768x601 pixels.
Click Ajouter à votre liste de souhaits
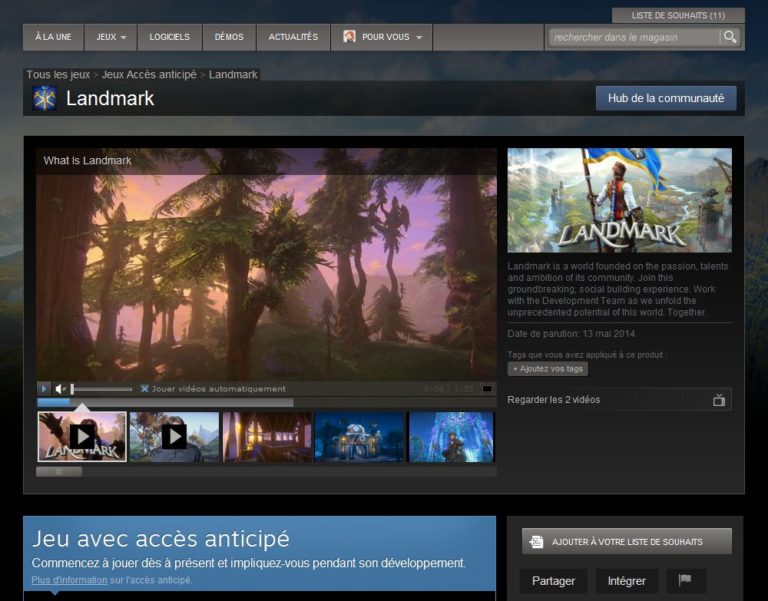click(626, 542)
